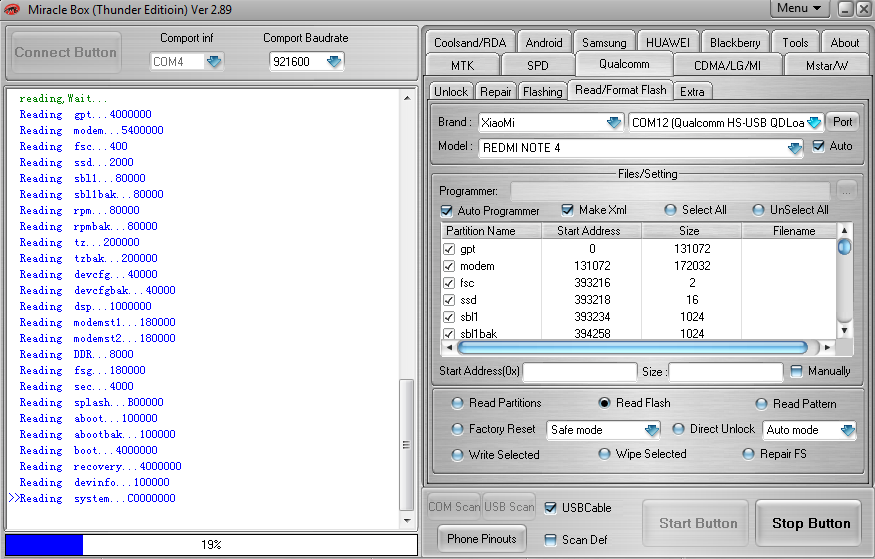This screenshot has height=559, width=875.
Task: Select the Direct Unlock radio button
Action: [678, 429]
